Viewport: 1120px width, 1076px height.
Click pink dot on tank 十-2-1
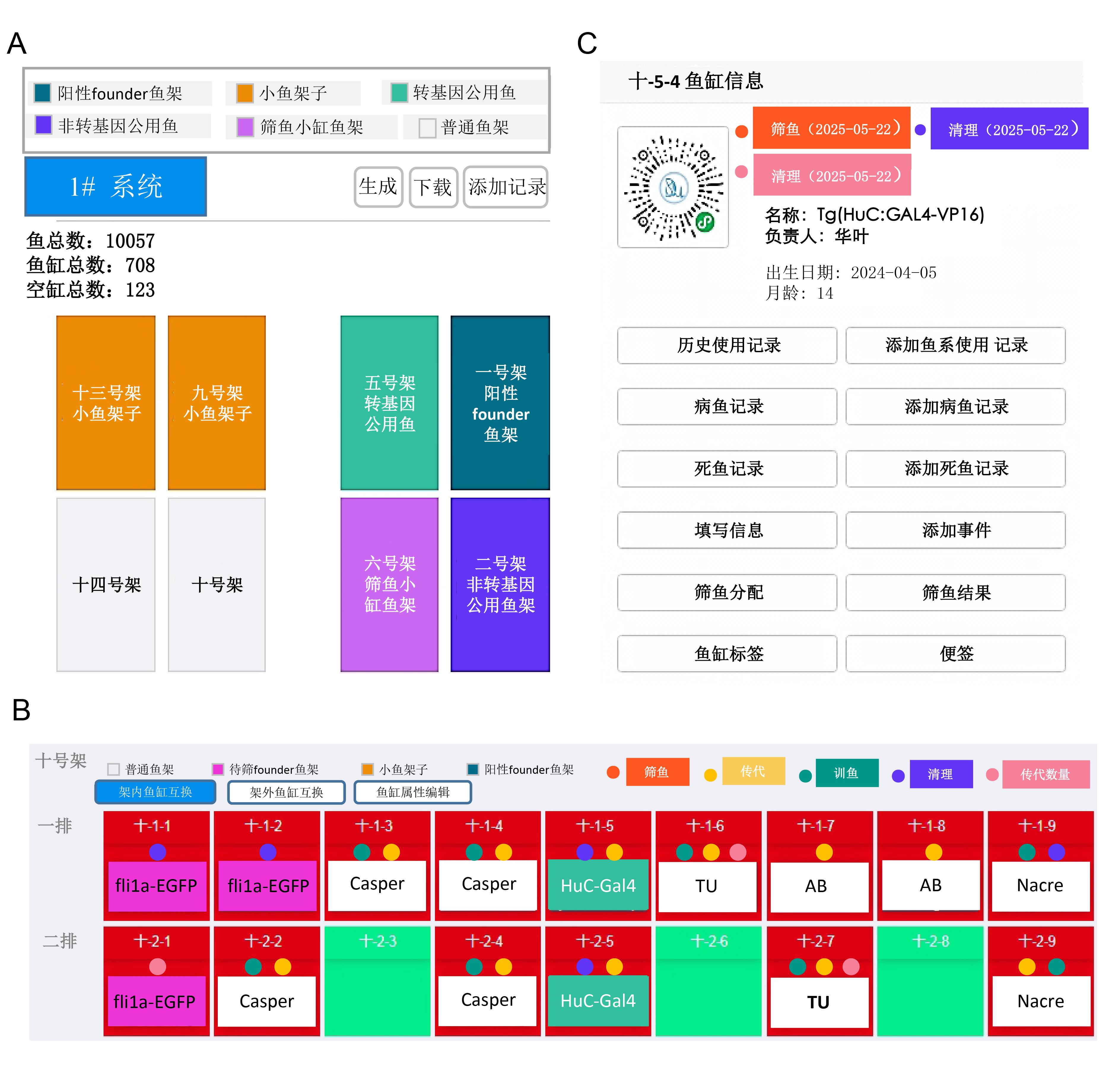157,966
